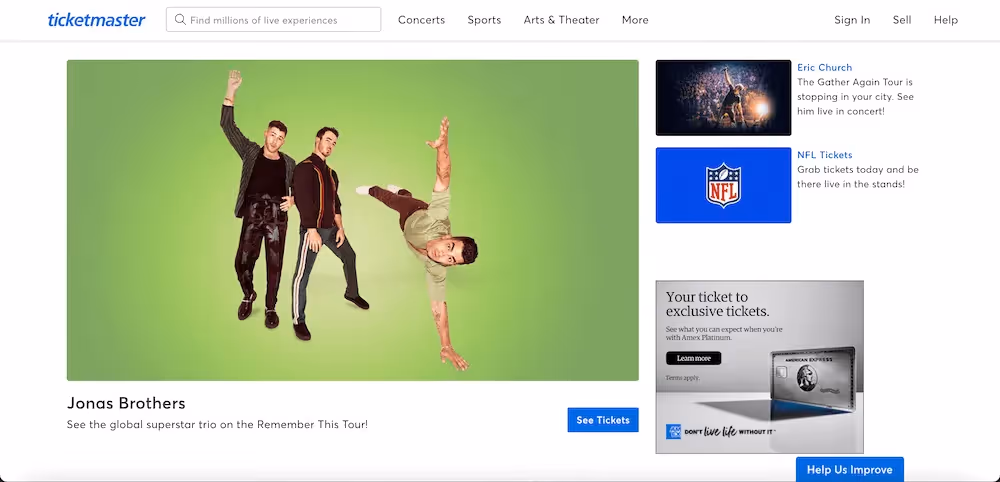This screenshot has height=482, width=1000.
Task: Click 'The Gather Again Tour' description text
Action: click(855, 97)
